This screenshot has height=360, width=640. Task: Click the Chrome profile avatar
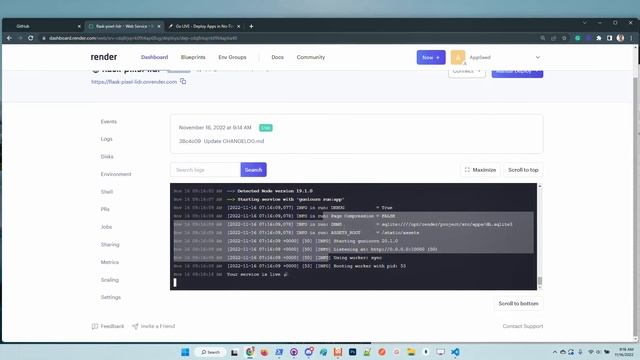[620, 38]
